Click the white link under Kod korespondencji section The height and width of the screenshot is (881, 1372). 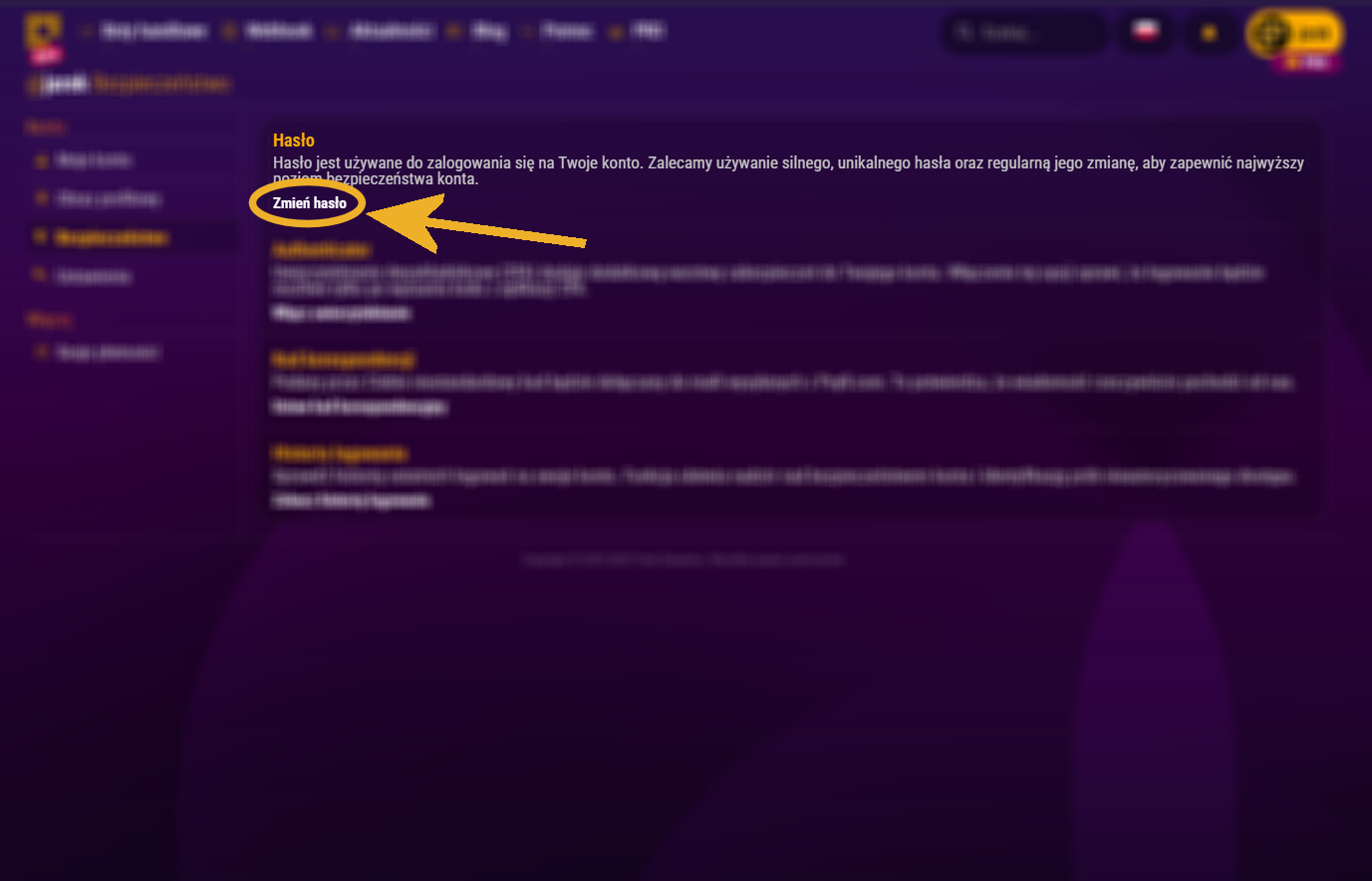click(360, 407)
